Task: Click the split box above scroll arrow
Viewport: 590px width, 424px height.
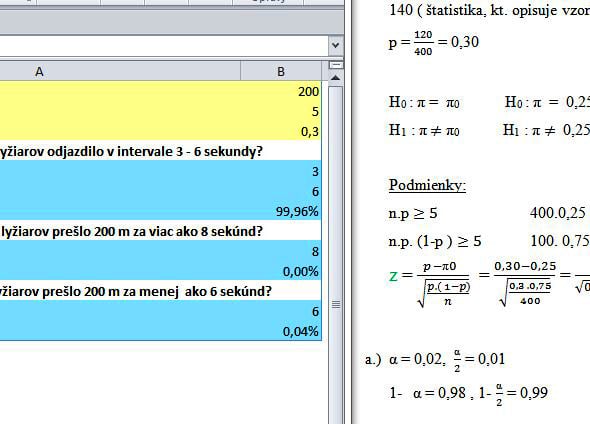Action: click(335, 65)
